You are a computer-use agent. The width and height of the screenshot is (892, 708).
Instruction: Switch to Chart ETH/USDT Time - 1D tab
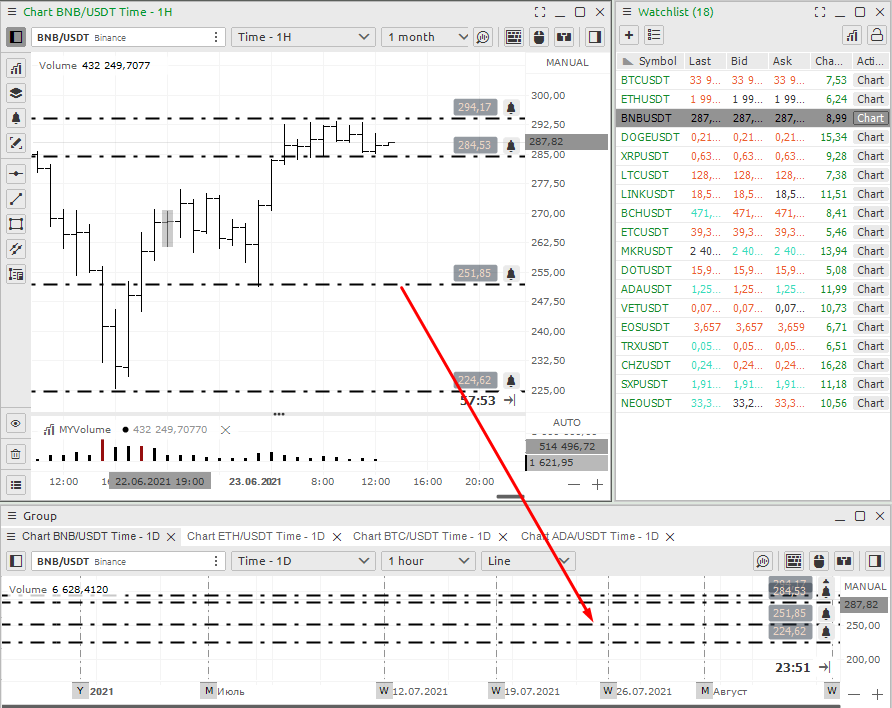coord(256,536)
